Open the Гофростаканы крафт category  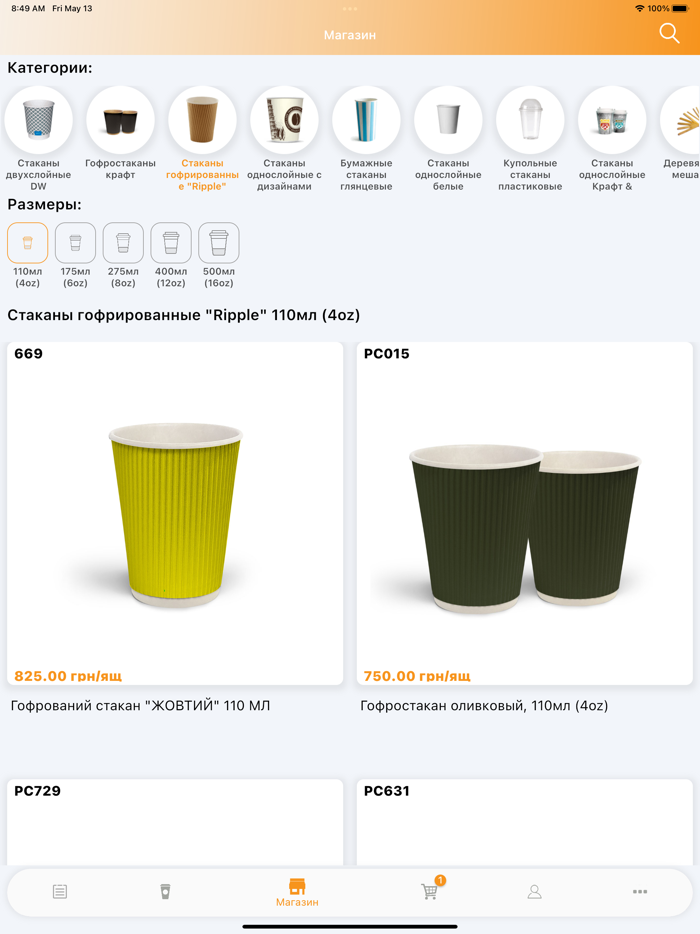(x=120, y=120)
